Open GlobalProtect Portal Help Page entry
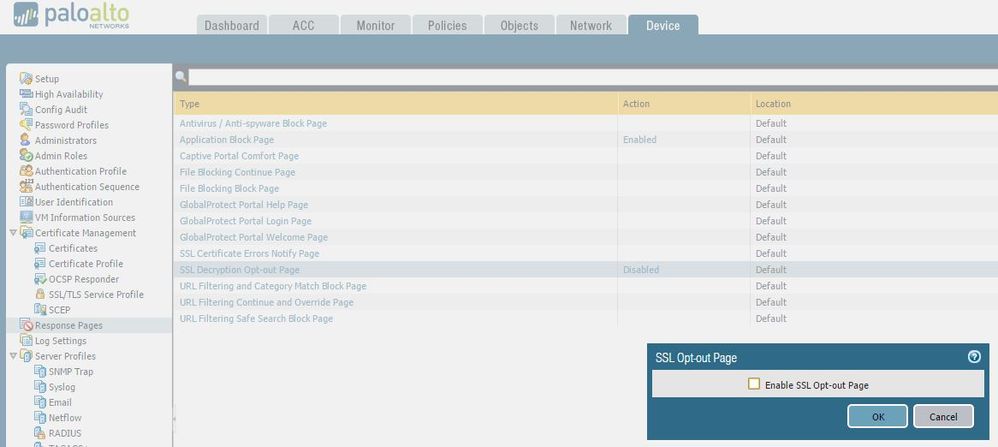Image resolution: width=998 pixels, height=447 pixels. [x=244, y=204]
